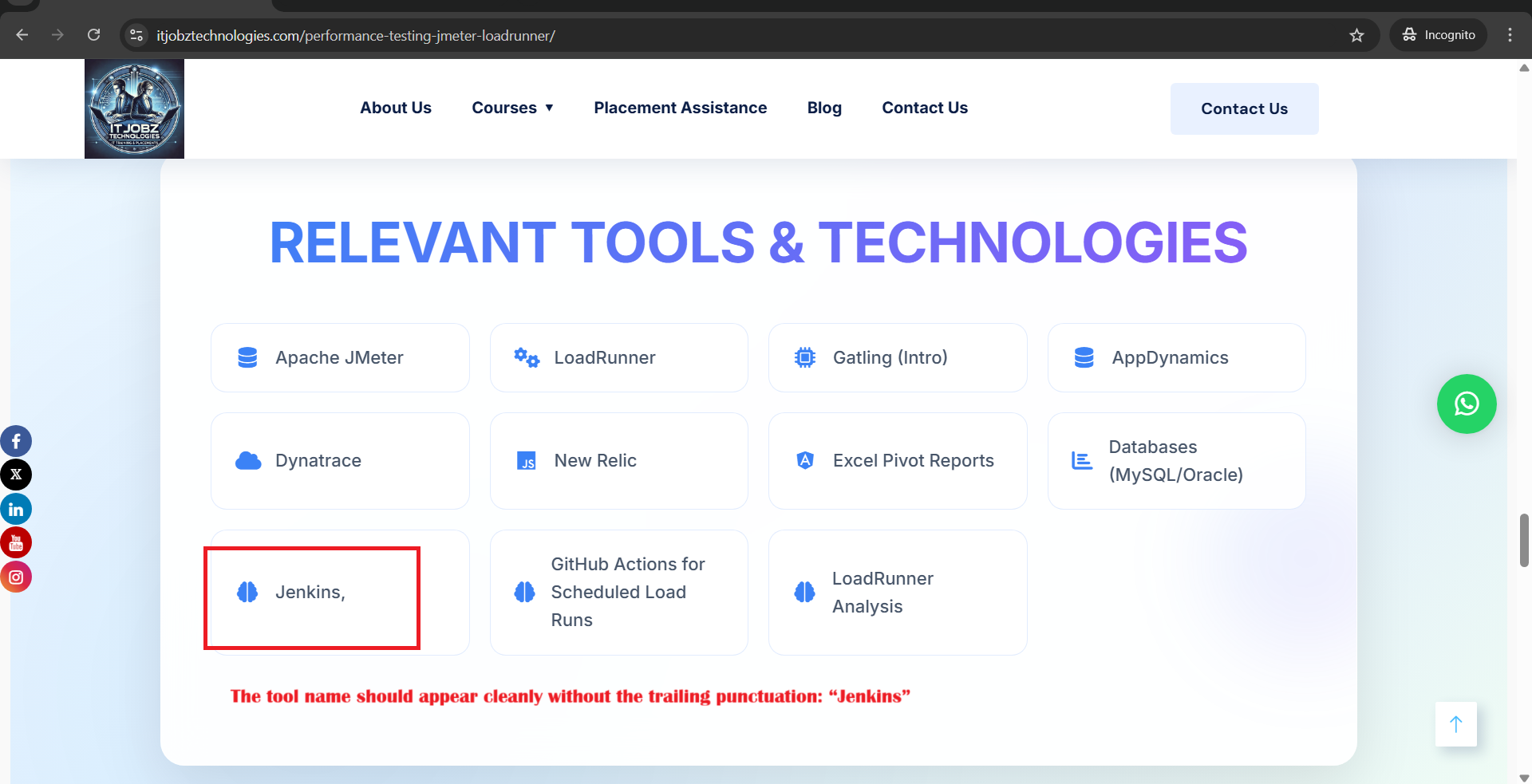Image resolution: width=1532 pixels, height=784 pixels.
Task: Select the New Relic tool card
Action: (618, 461)
